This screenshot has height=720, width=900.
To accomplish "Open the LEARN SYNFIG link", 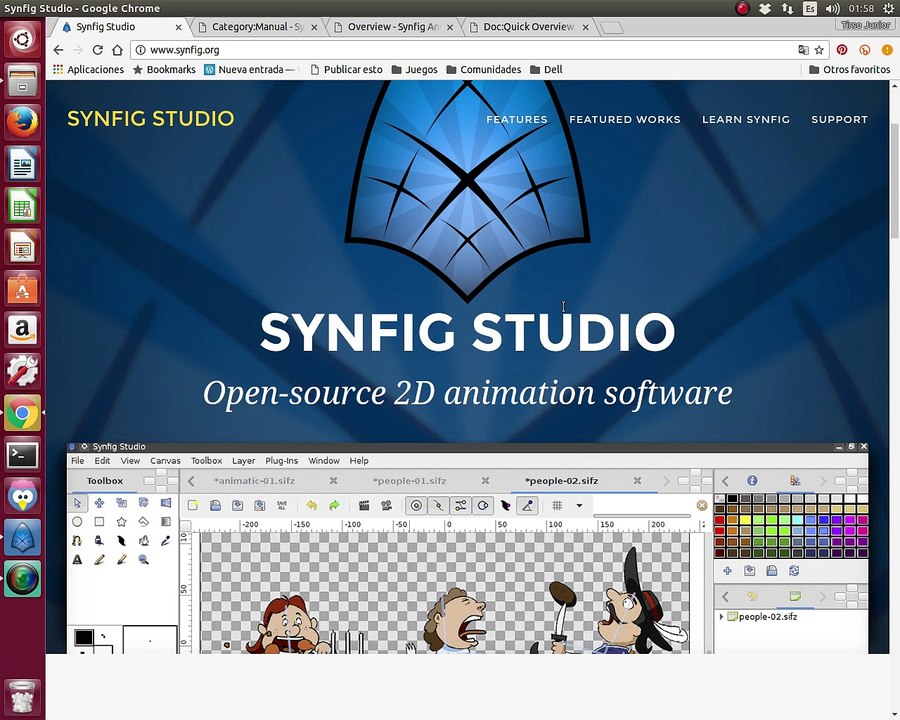I will point(746,119).
